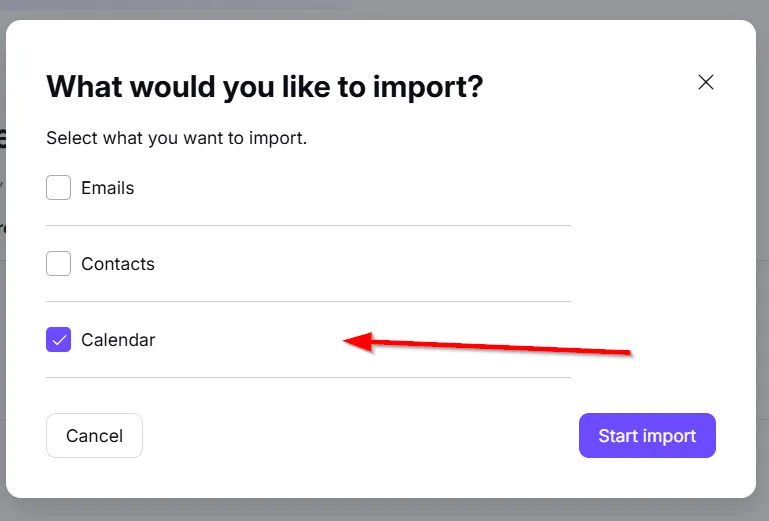Tick the Emails checkbox
This screenshot has width=769, height=521.
click(59, 188)
